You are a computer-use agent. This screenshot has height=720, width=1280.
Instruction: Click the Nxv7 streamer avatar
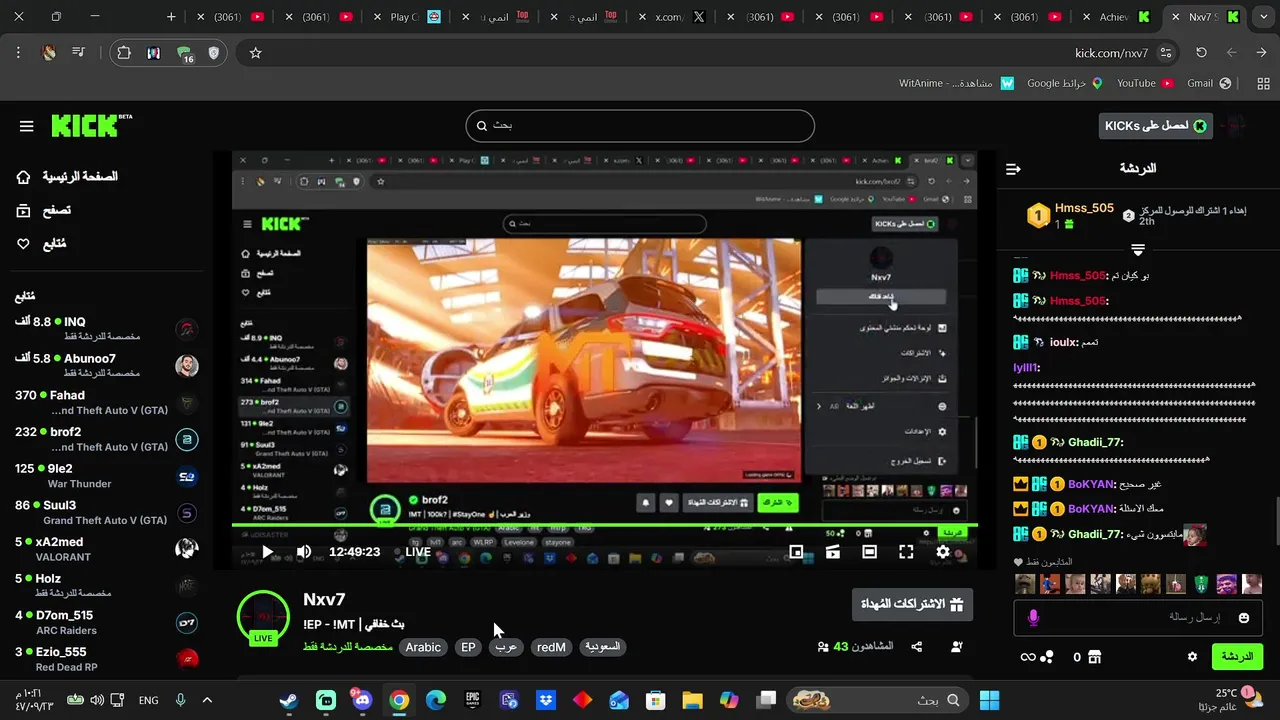tap(263, 617)
